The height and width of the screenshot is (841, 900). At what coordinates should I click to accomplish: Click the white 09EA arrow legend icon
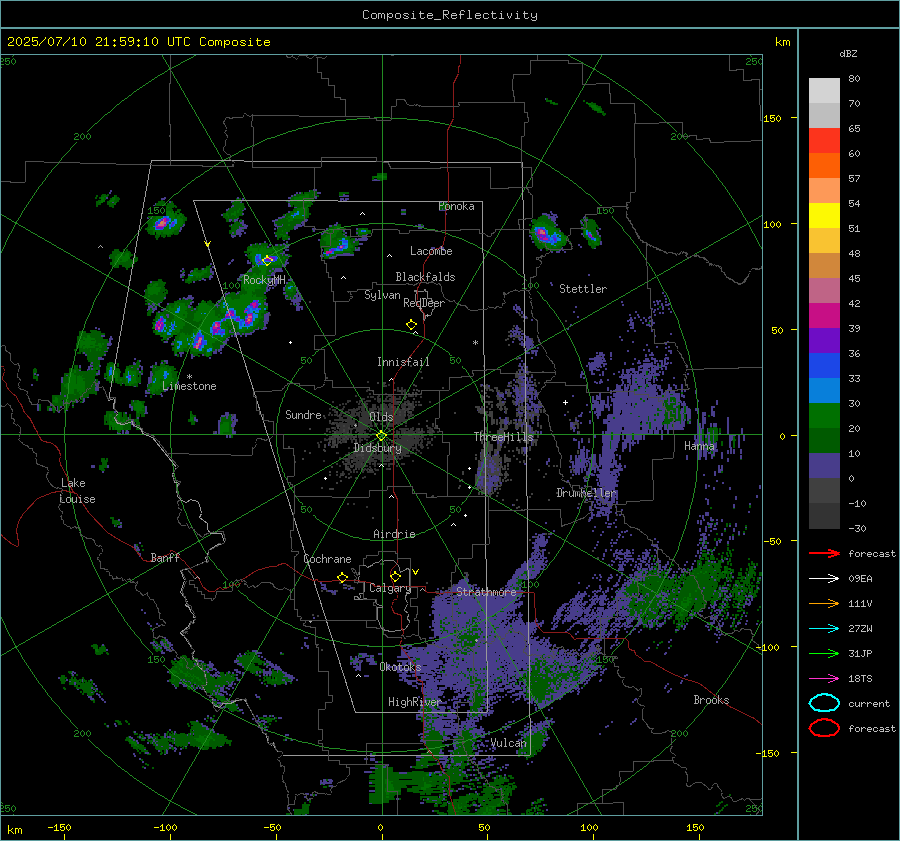824,579
